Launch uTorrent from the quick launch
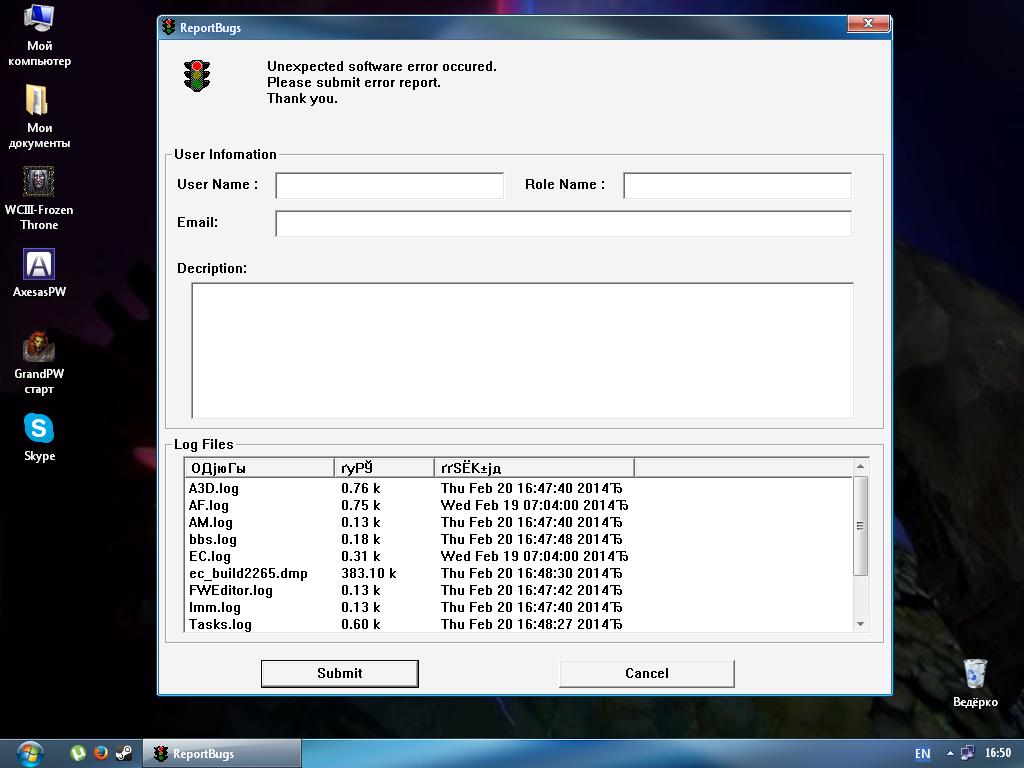The height and width of the screenshot is (768, 1024). click(78, 753)
